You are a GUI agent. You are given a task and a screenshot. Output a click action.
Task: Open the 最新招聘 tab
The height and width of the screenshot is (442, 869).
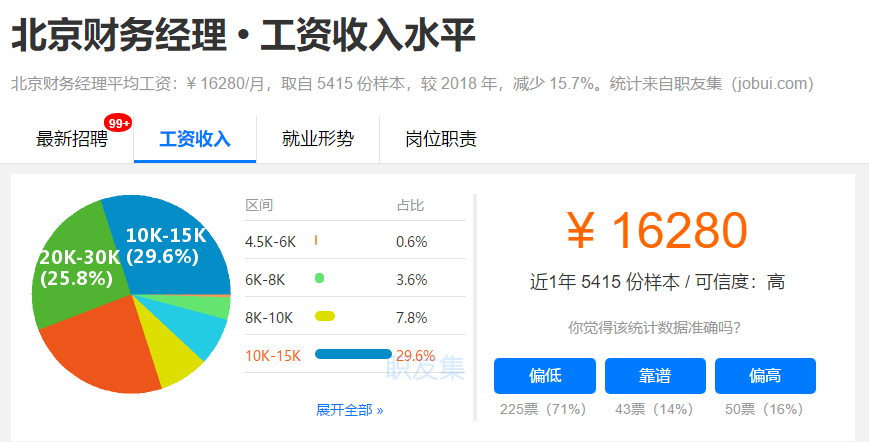coord(71,139)
